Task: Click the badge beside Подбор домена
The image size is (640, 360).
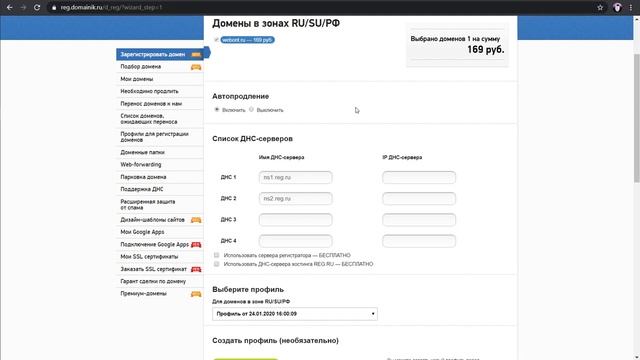Action: coord(196,67)
